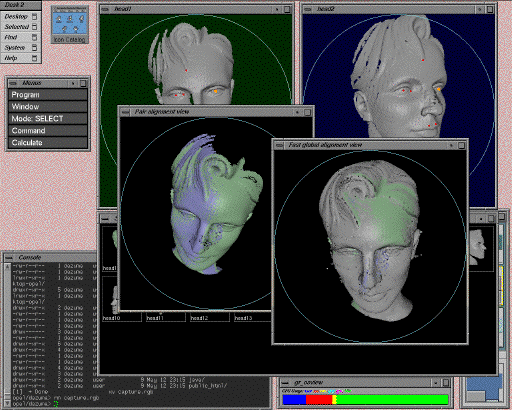Click the tear-off icon beside Desktop
Viewport: 512px width, 410px height.
pos(34,16)
